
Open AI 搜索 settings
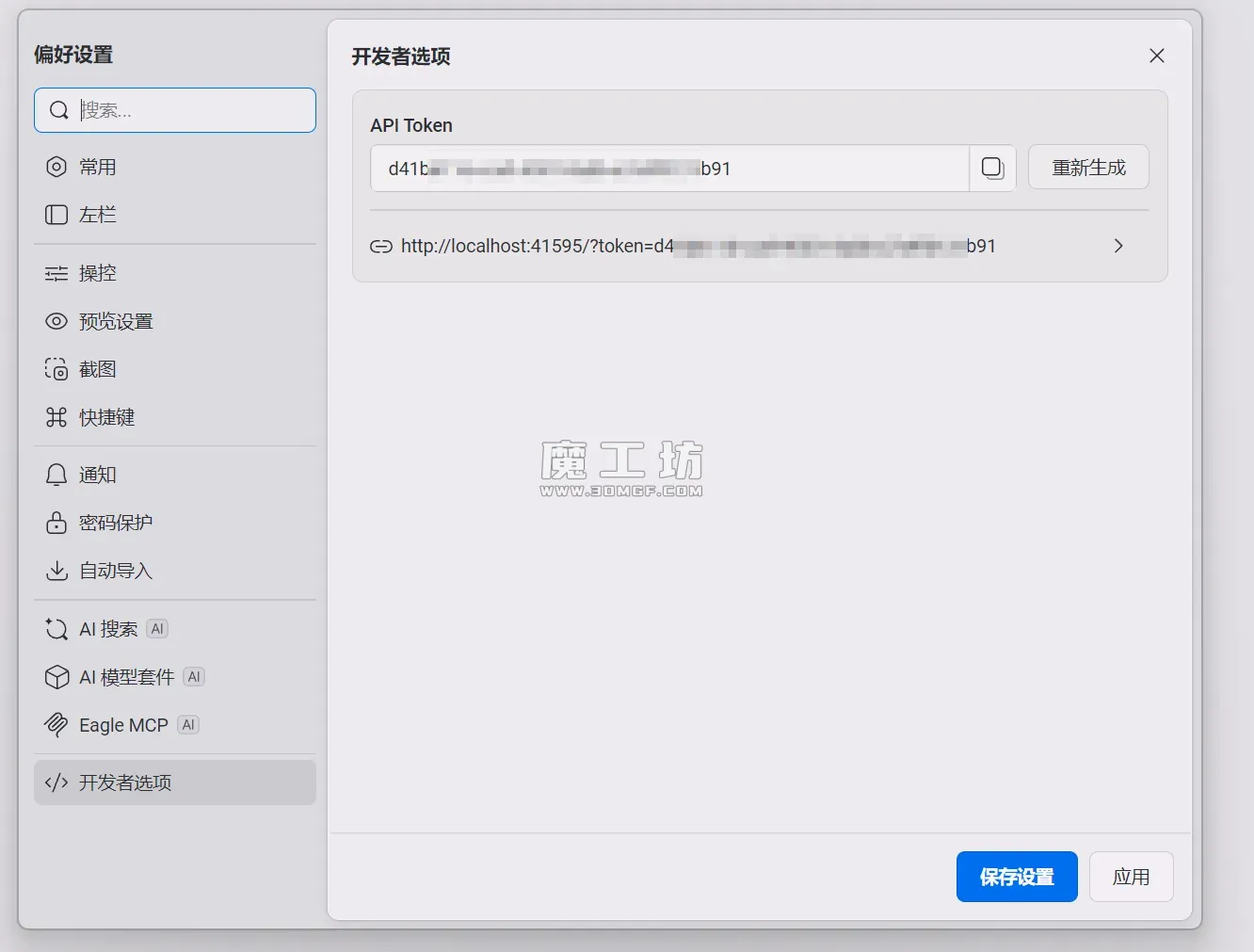tap(108, 629)
